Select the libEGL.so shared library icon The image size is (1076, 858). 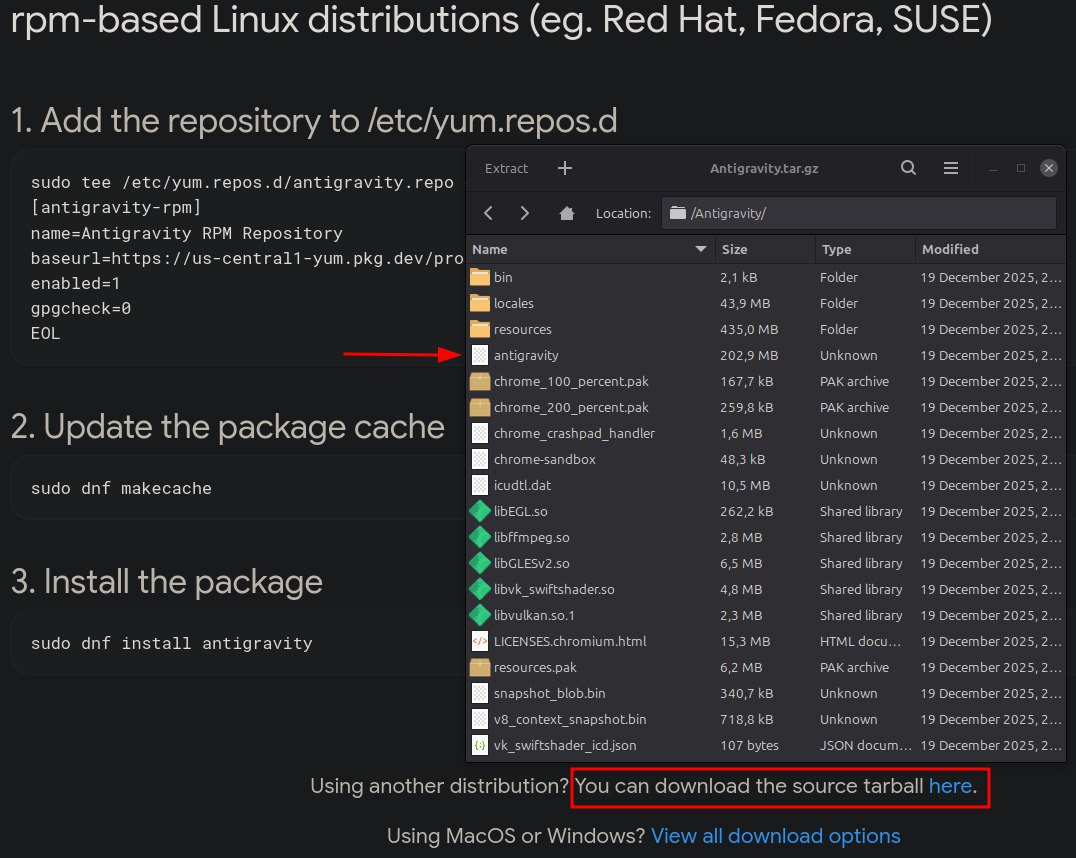pyautogui.click(x=480, y=511)
